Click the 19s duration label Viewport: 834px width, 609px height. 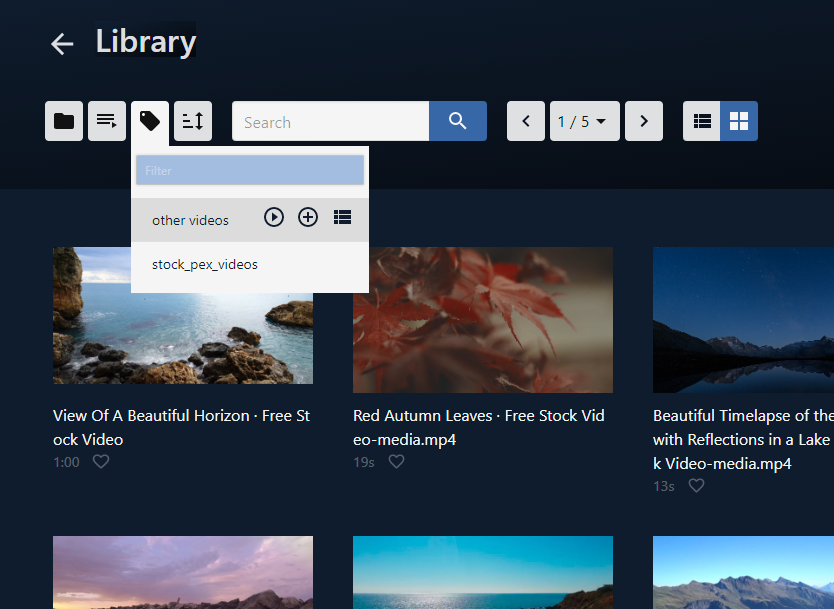pyautogui.click(x=364, y=462)
